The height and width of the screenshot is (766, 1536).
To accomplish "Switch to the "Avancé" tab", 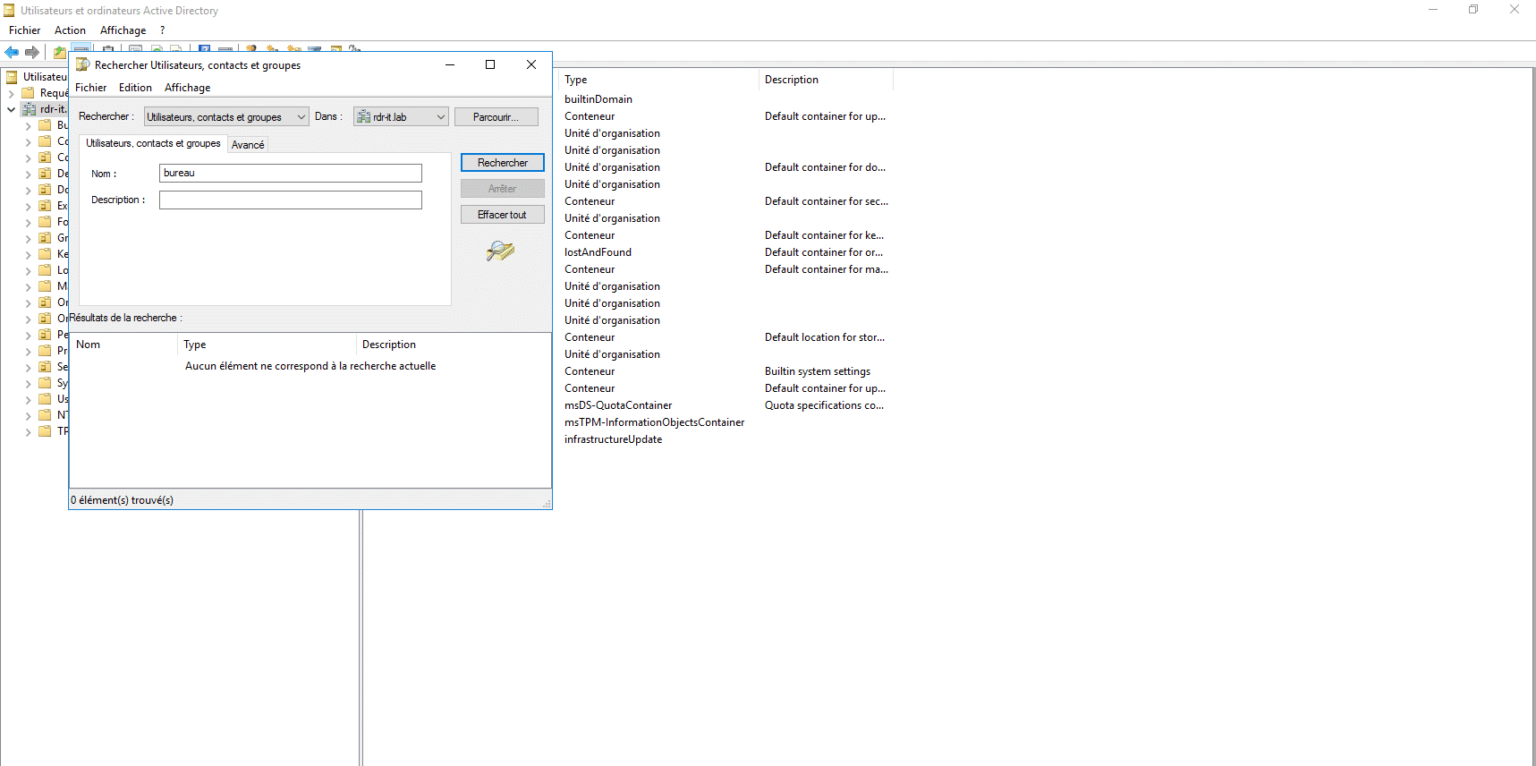I will pos(247,144).
